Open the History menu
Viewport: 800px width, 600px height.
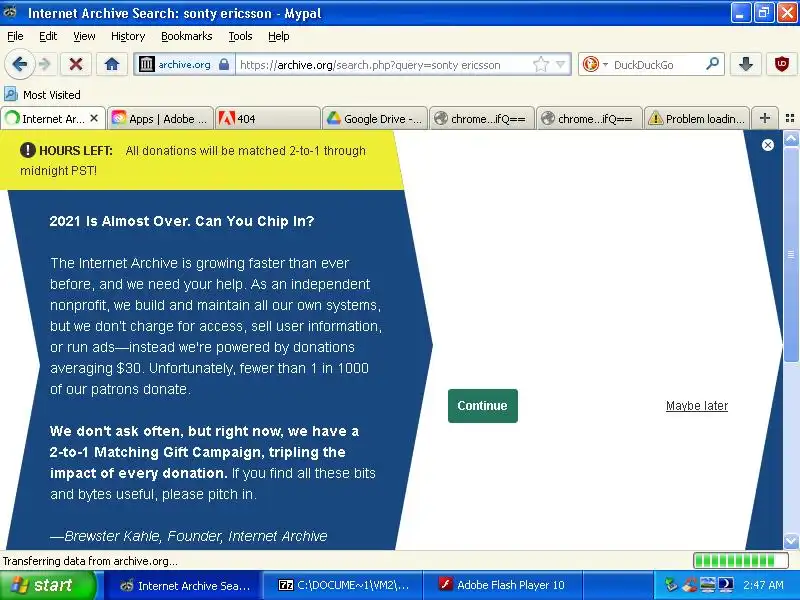coord(128,36)
